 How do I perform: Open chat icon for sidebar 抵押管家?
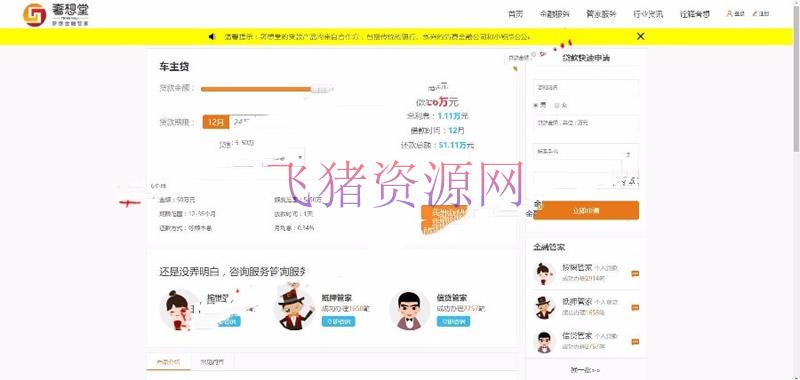(x=635, y=308)
